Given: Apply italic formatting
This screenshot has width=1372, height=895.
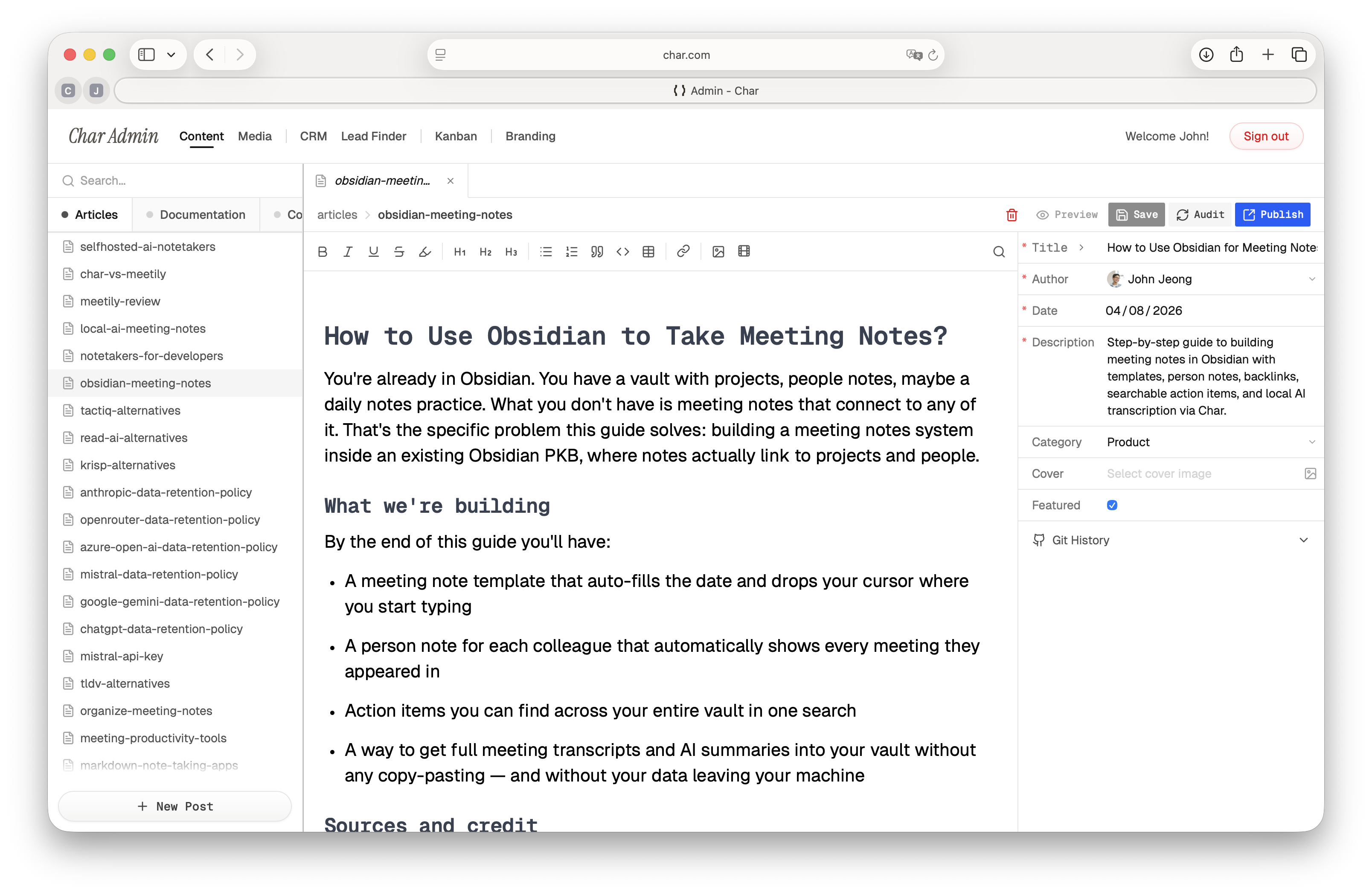Looking at the screenshot, I should (348, 251).
